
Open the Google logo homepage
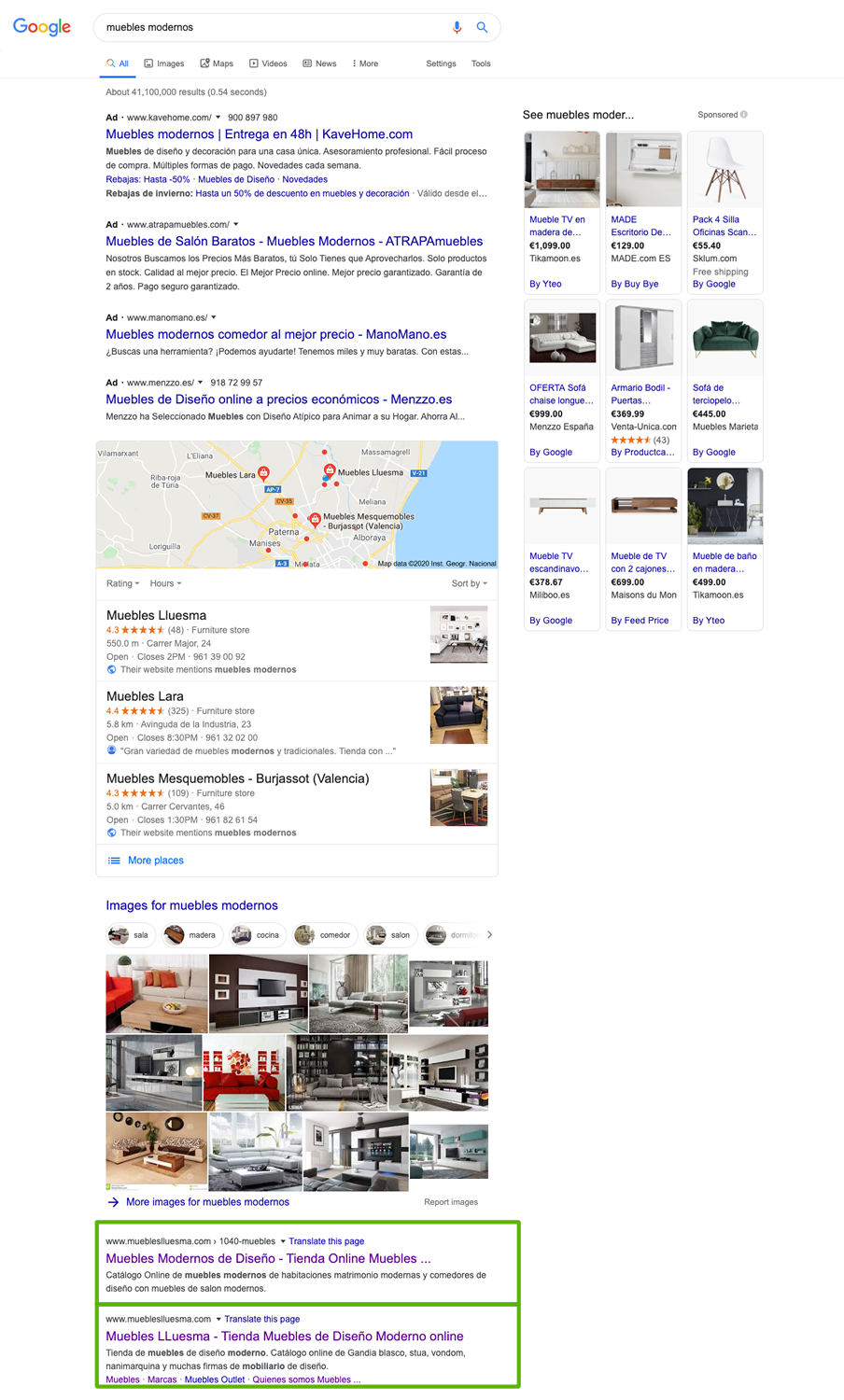pos(42,27)
